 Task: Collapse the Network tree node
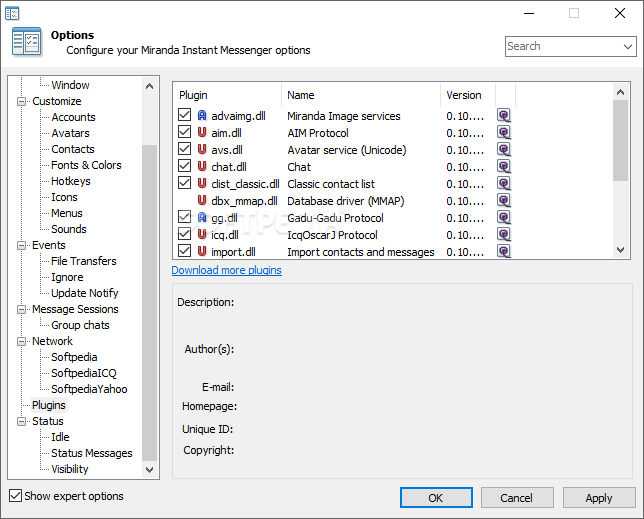(x=21, y=341)
